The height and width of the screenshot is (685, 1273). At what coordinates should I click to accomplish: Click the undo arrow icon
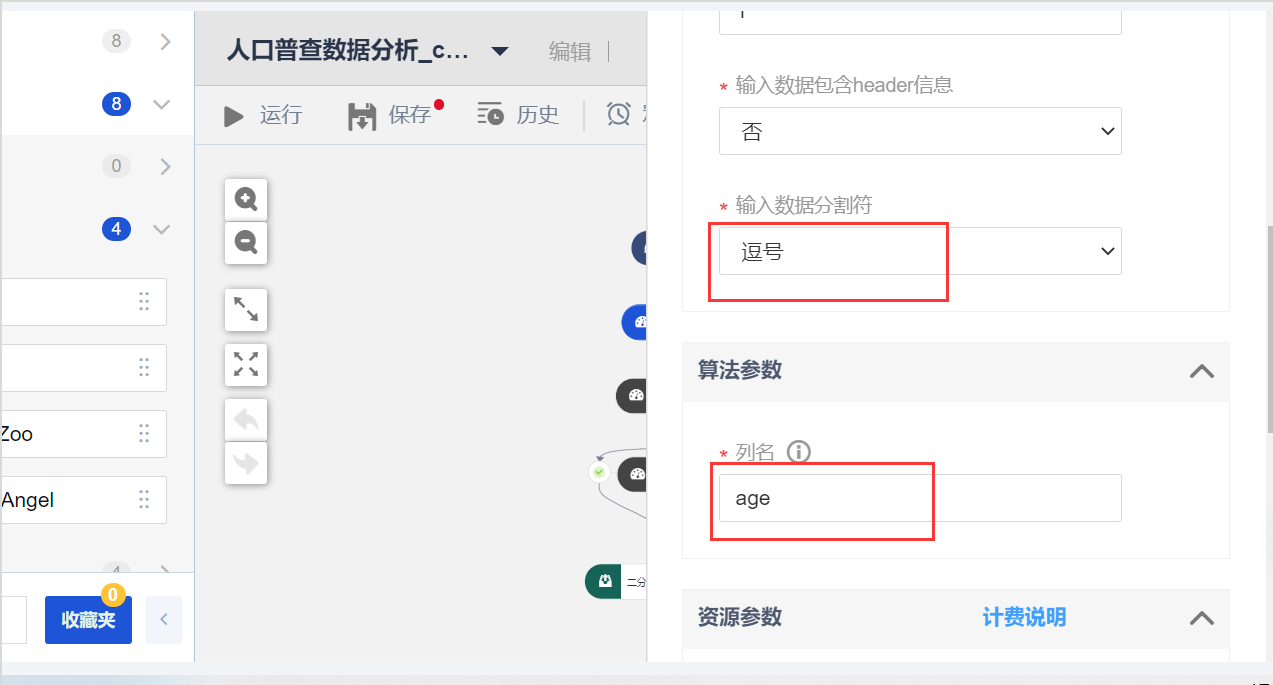click(246, 419)
